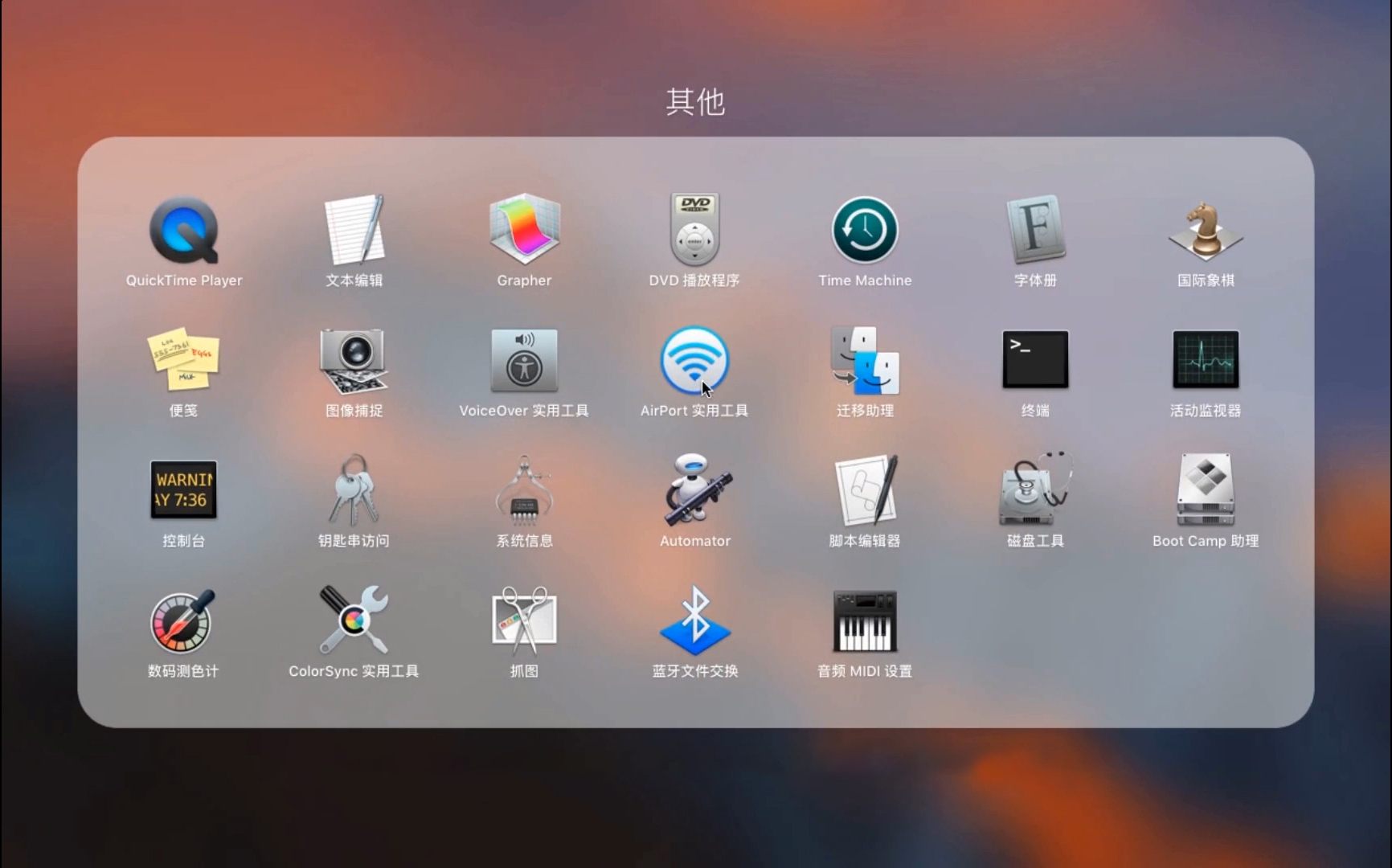Launch 活动监视器 Activity Monitor

click(1206, 361)
